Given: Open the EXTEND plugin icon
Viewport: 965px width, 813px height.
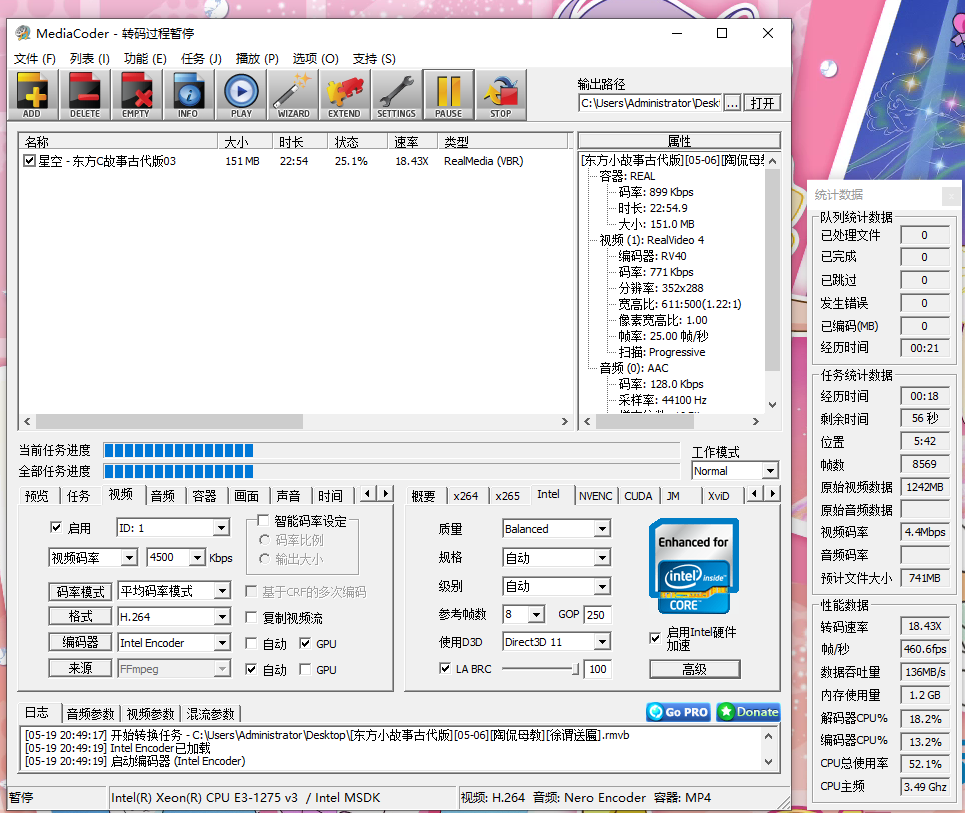Looking at the screenshot, I should (x=344, y=95).
